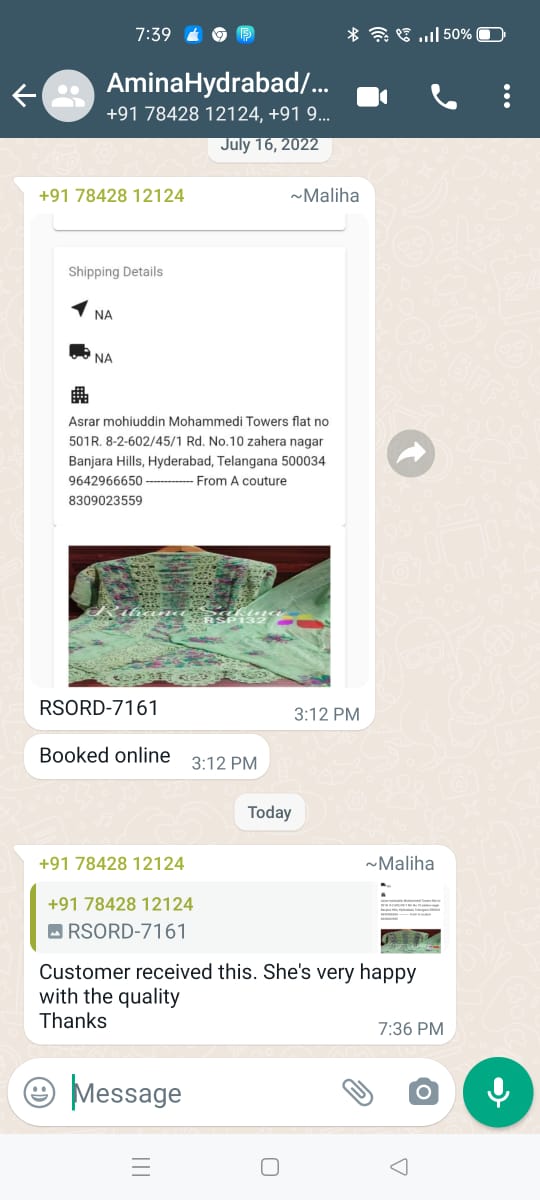Tap sender number +91 78428 12124 in first message
The image size is (540, 1200).
(111, 195)
